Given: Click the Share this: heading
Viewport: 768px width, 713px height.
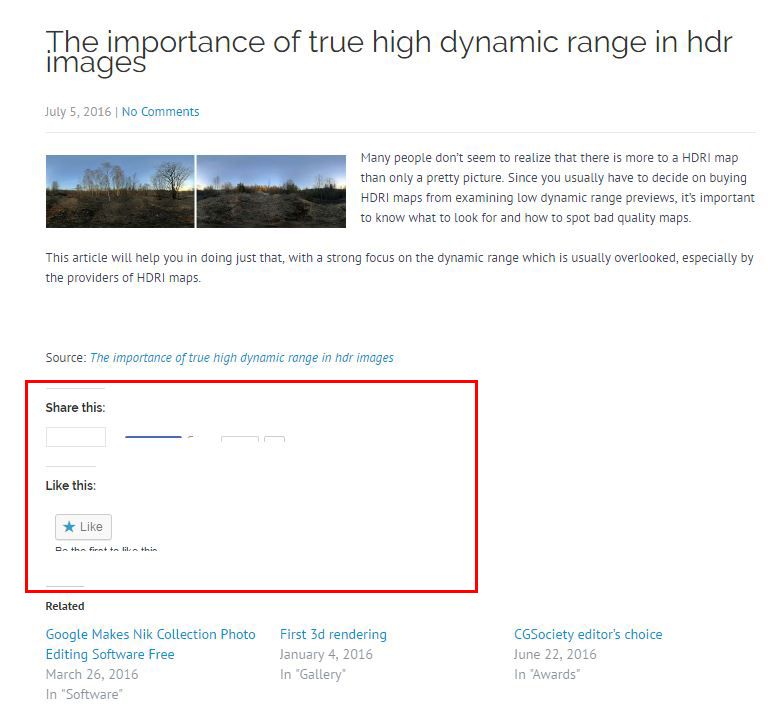Looking at the screenshot, I should click(x=75, y=407).
